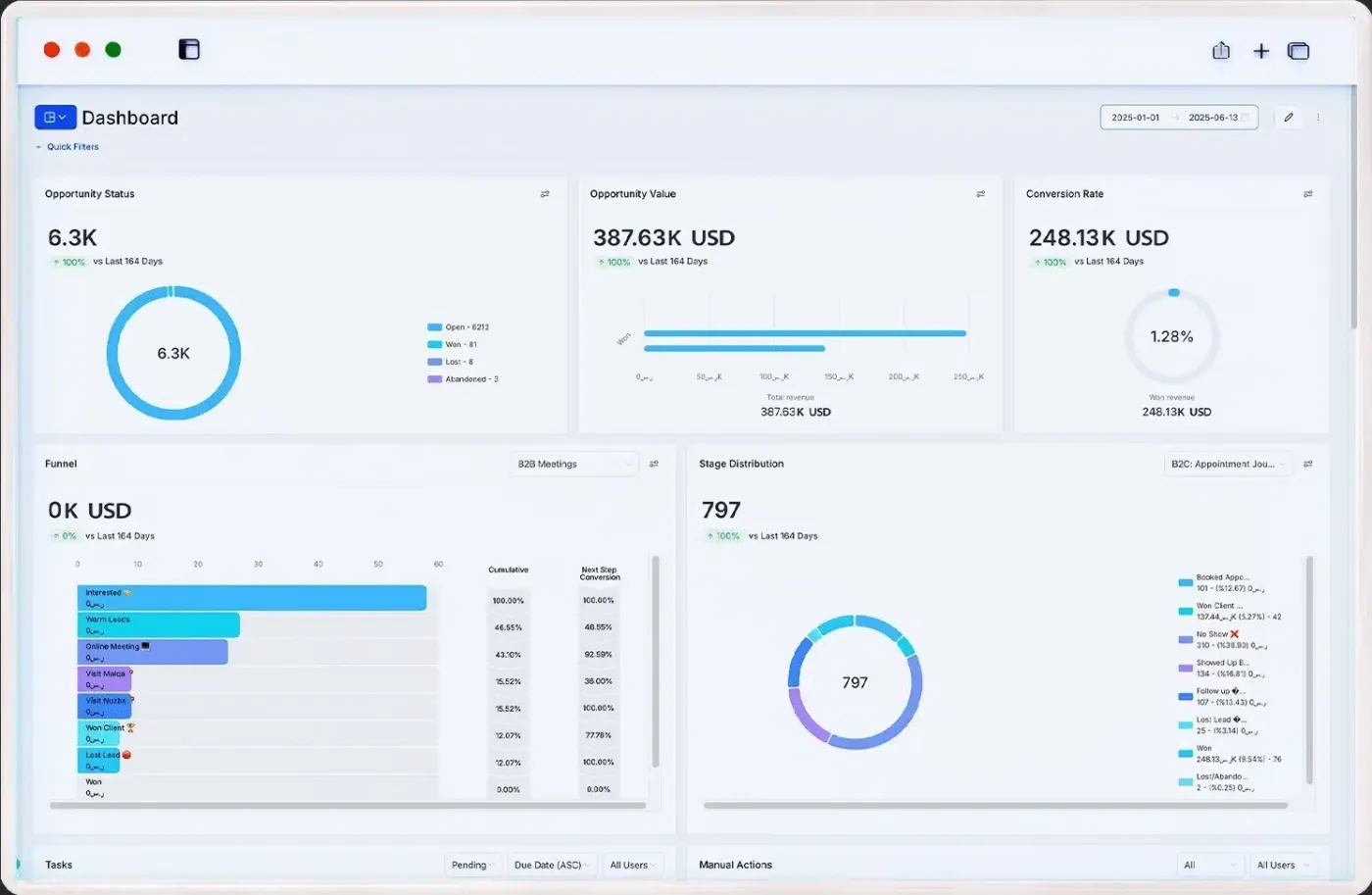The height and width of the screenshot is (895, 1372).
Task: Open a new tab with plus icon
Action: tap(1261, 51)
